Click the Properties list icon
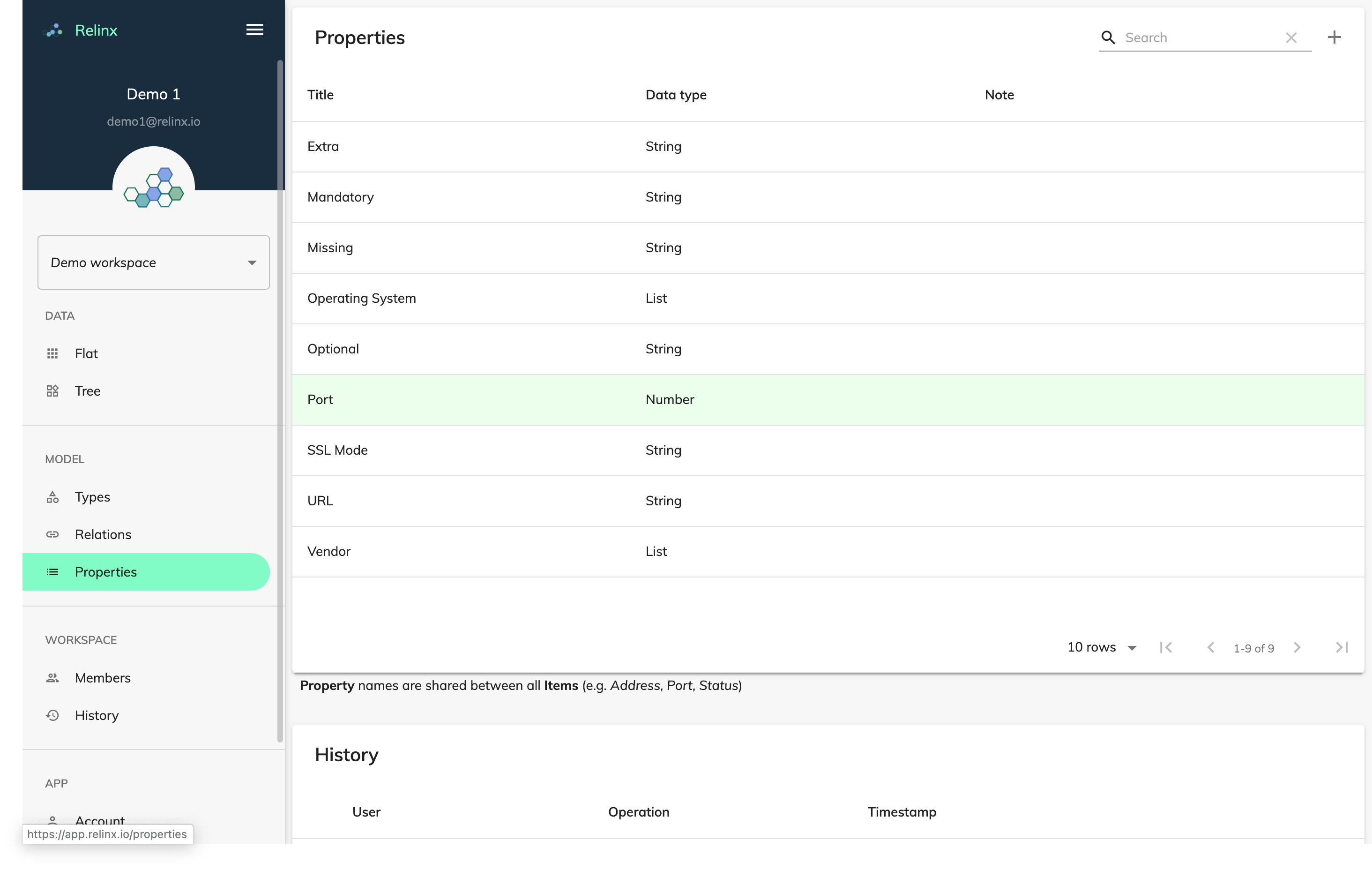This screenshot has width=1372, height=870. (x=52, y=572)
